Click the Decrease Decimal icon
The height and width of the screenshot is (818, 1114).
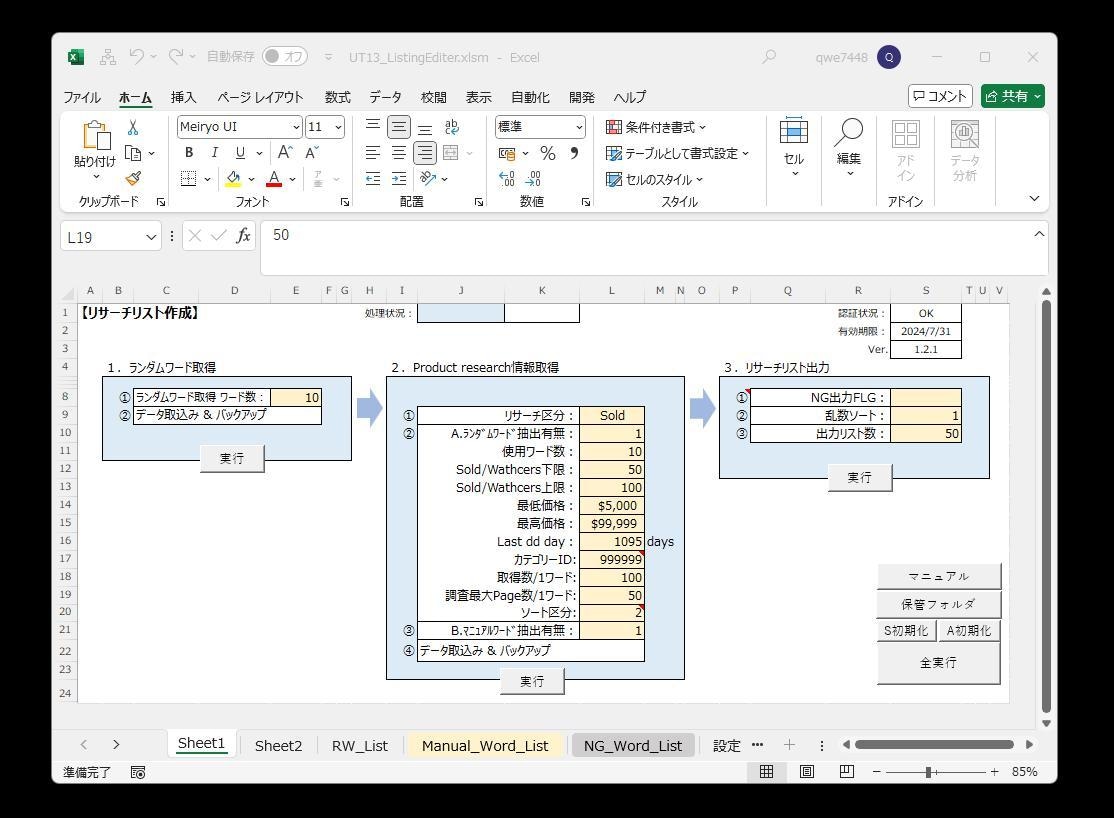coord(533,178)
